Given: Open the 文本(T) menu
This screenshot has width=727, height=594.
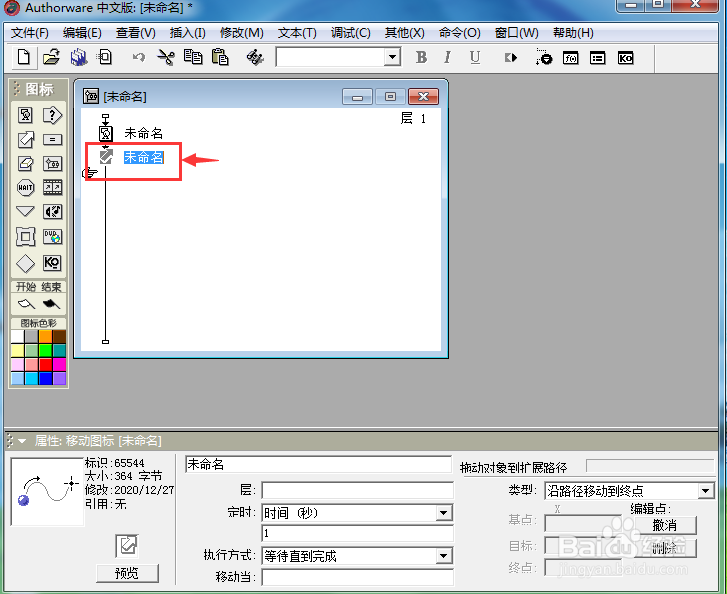Looking at the screenshot, I should click(x=297, y=33).
